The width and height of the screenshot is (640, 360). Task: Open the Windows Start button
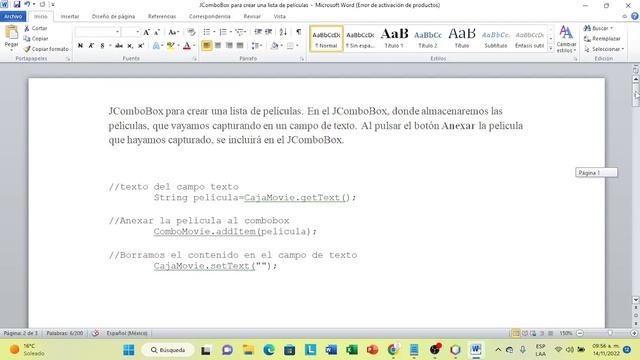tap(129, 350)
